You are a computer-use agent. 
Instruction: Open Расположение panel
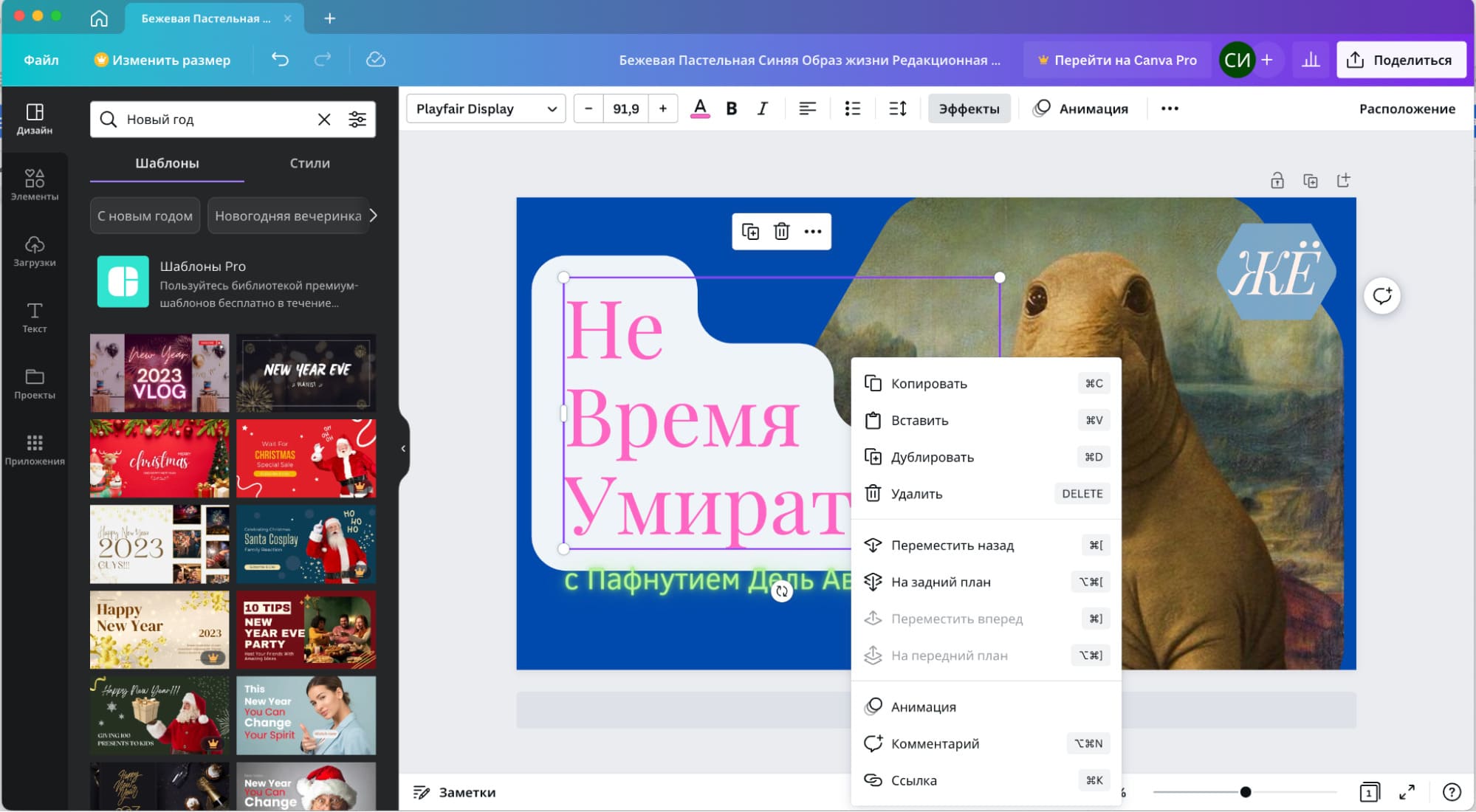pos(1407,109)
